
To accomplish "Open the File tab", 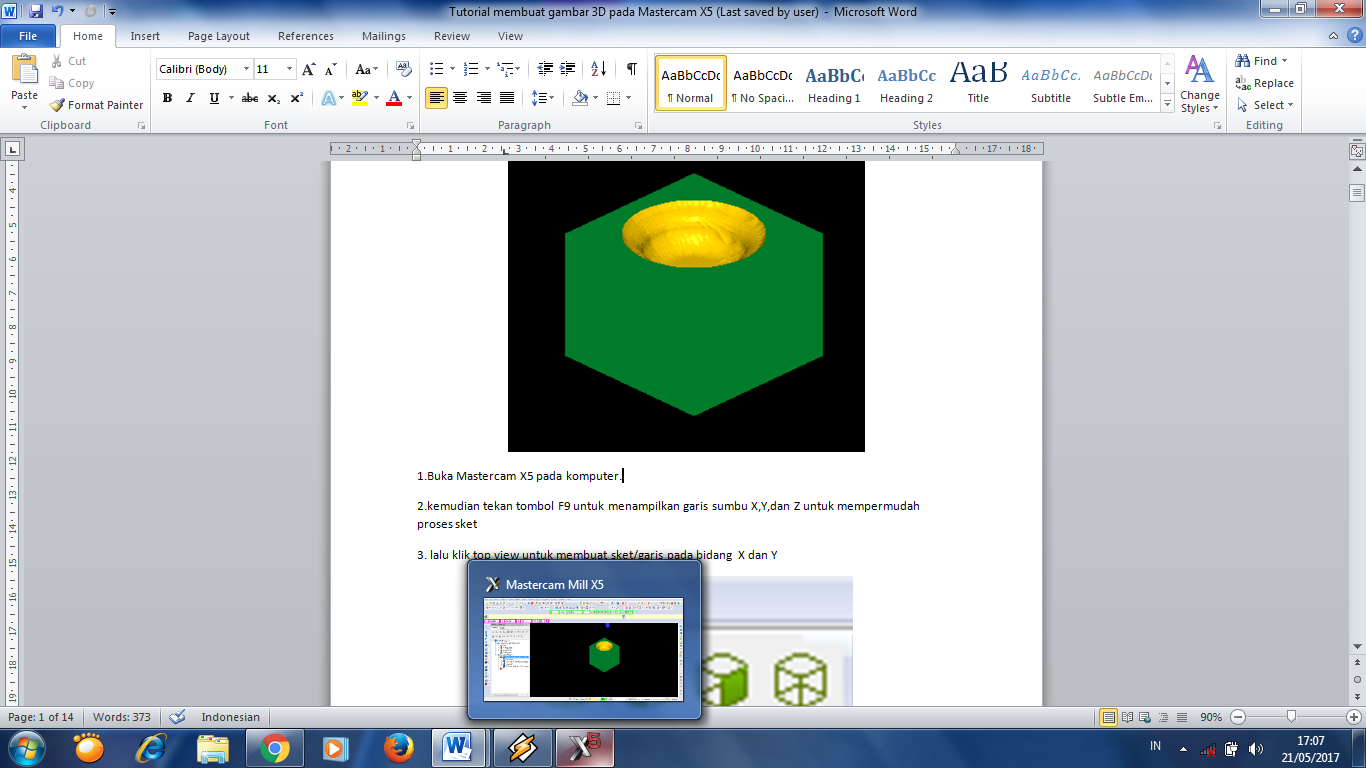I will 28,36.
